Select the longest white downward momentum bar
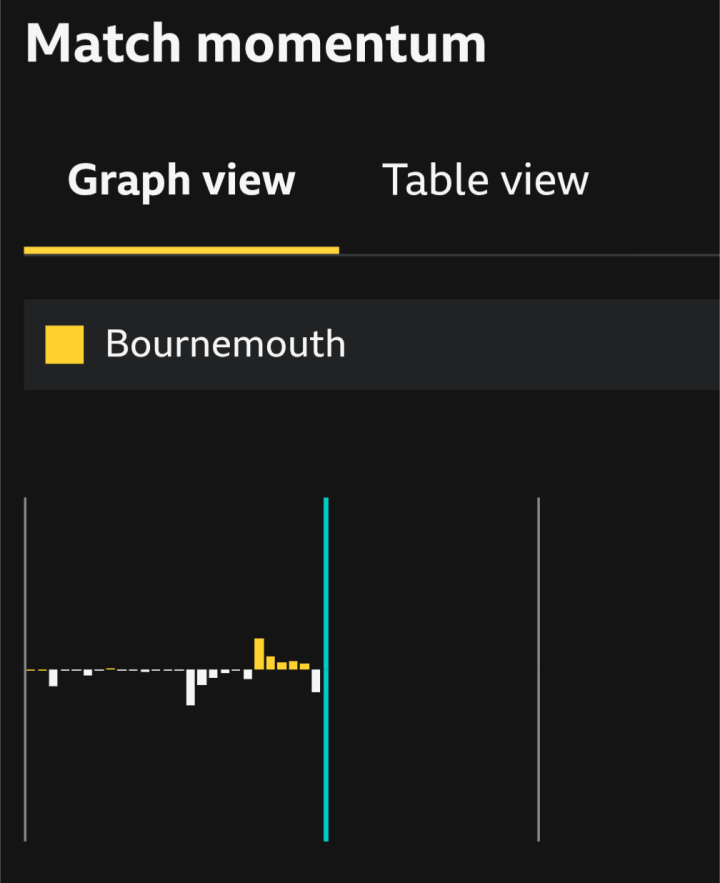Screen dimensions: 720x883 (190, 687)
